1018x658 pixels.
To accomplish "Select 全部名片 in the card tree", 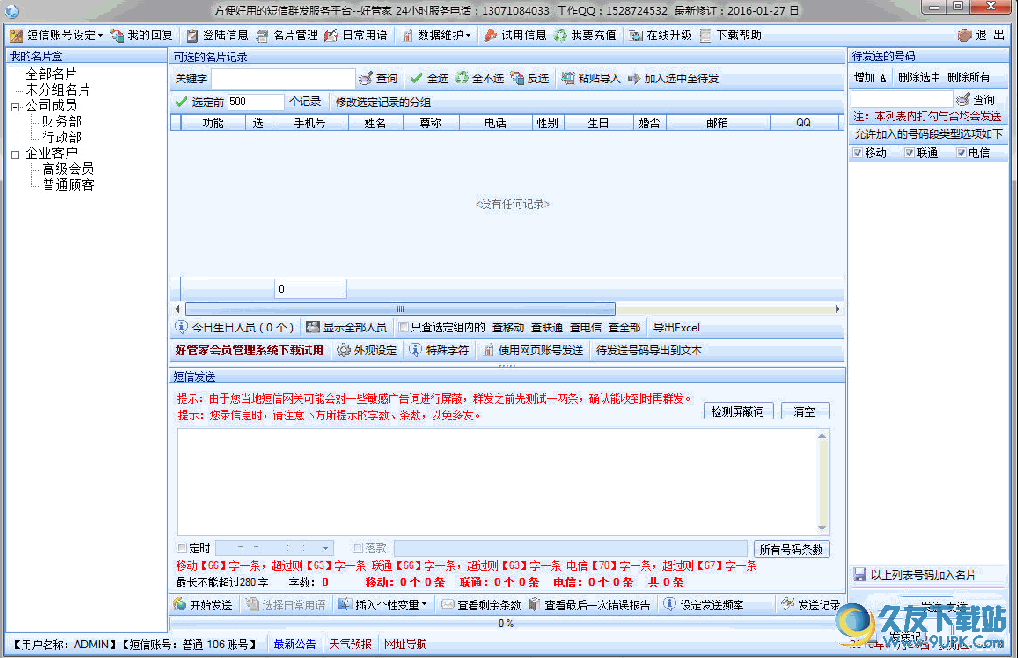I will 51,74.
